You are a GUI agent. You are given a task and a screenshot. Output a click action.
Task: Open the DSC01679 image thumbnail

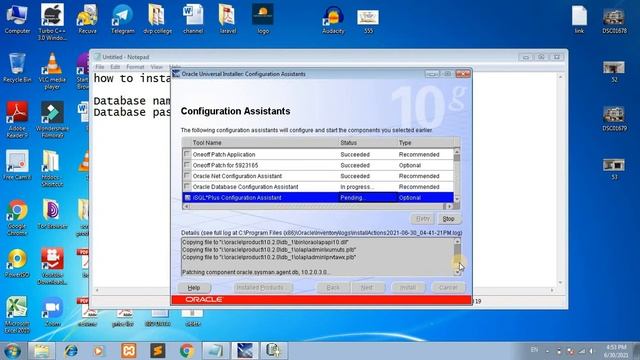point(614,119)
